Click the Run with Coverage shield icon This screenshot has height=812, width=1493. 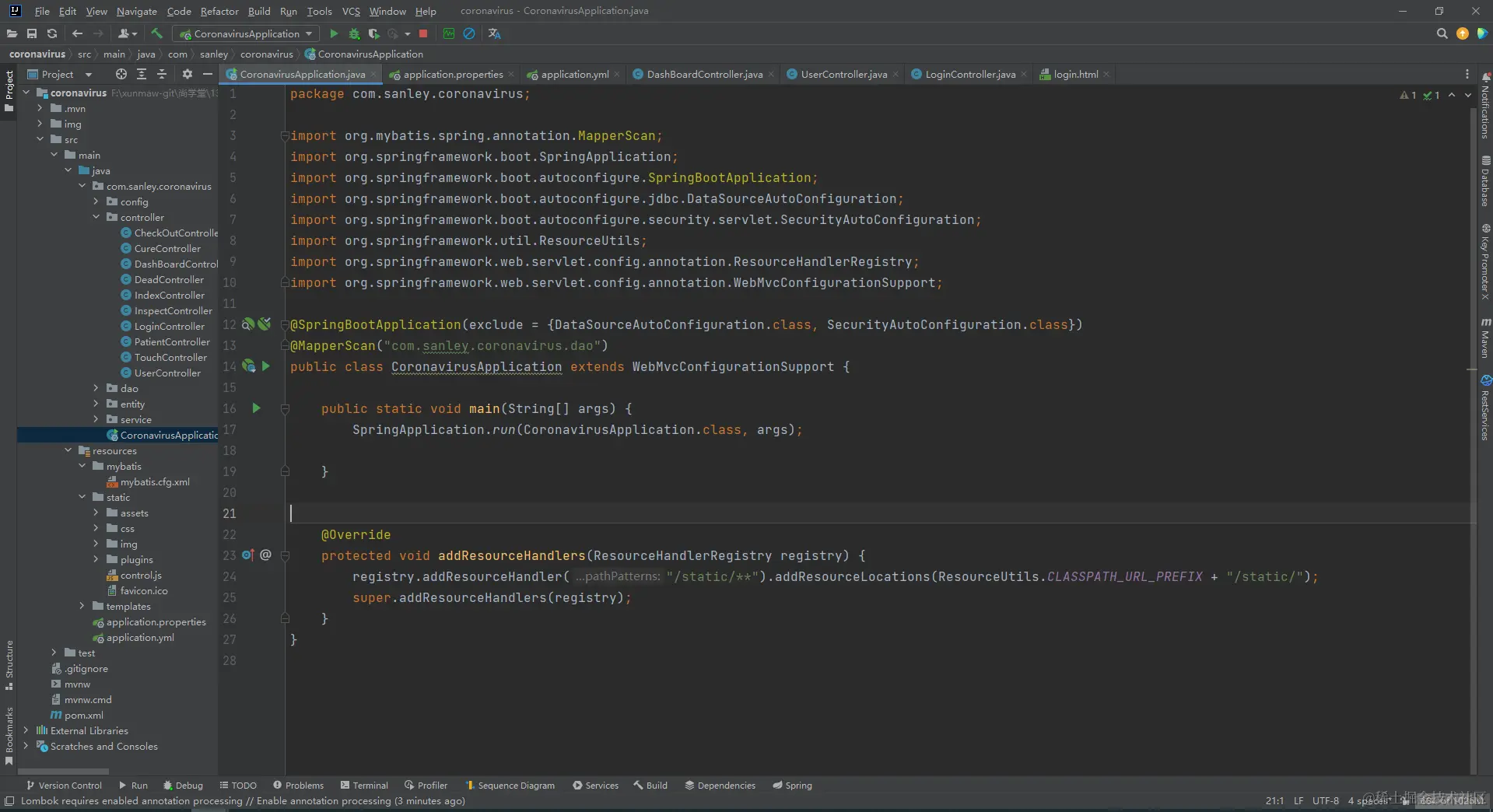click(374, 33)
